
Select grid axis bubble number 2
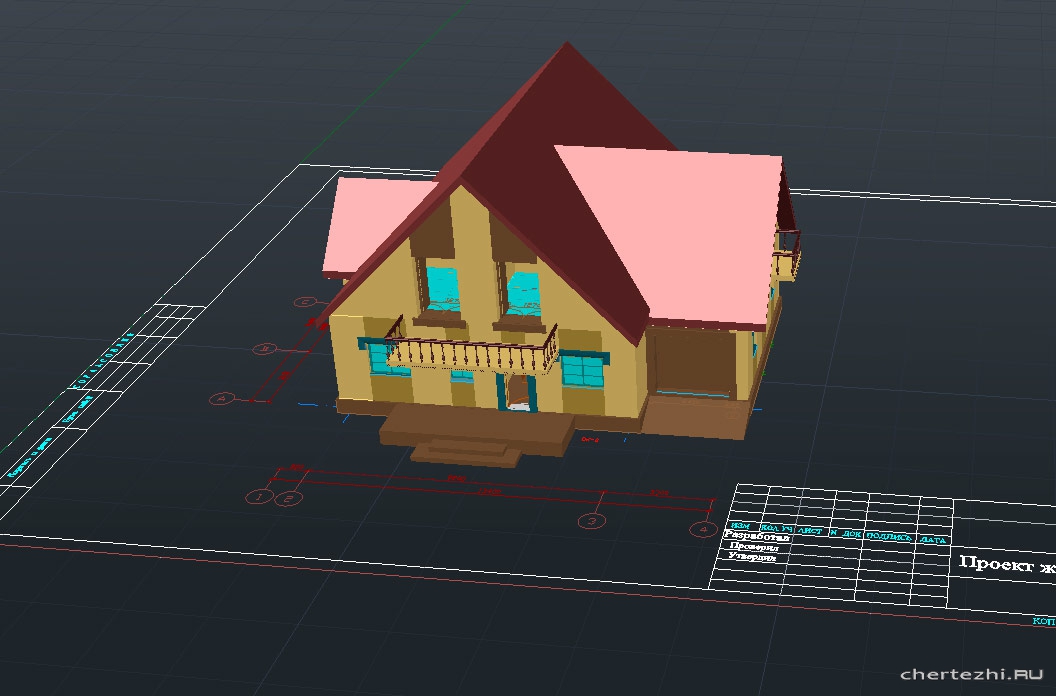pyautogui.click(x=288, y=498)
